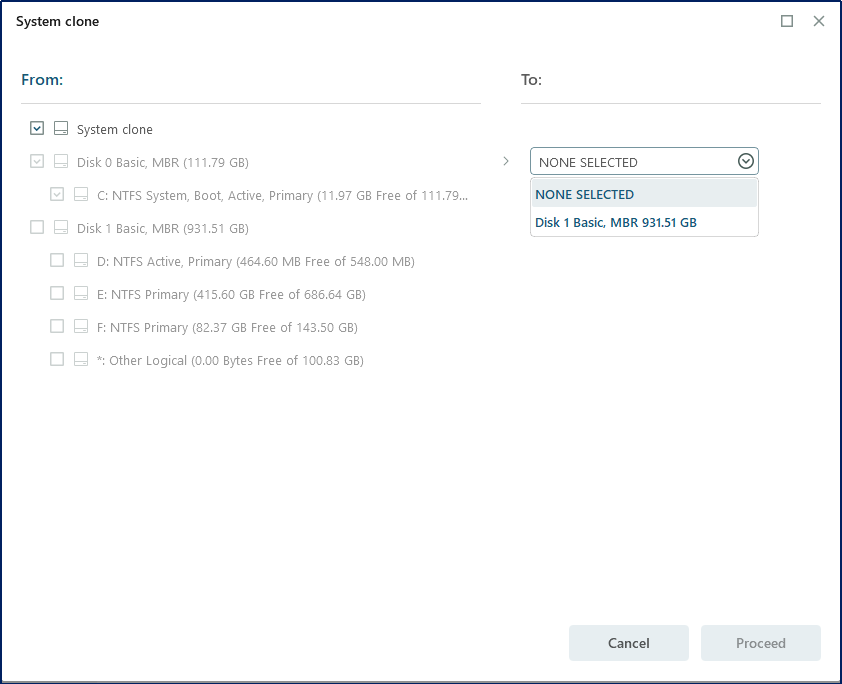Click the arrow icon between From and To

tap(505, 161)
